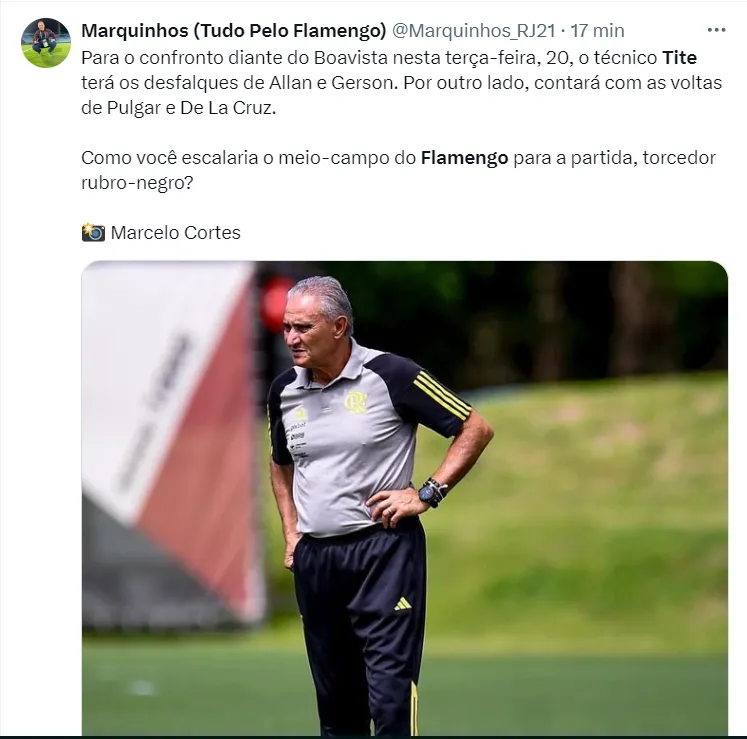
Task: Click the 'rubro-negro?' line of the tweet
Action: coord(137,183)
